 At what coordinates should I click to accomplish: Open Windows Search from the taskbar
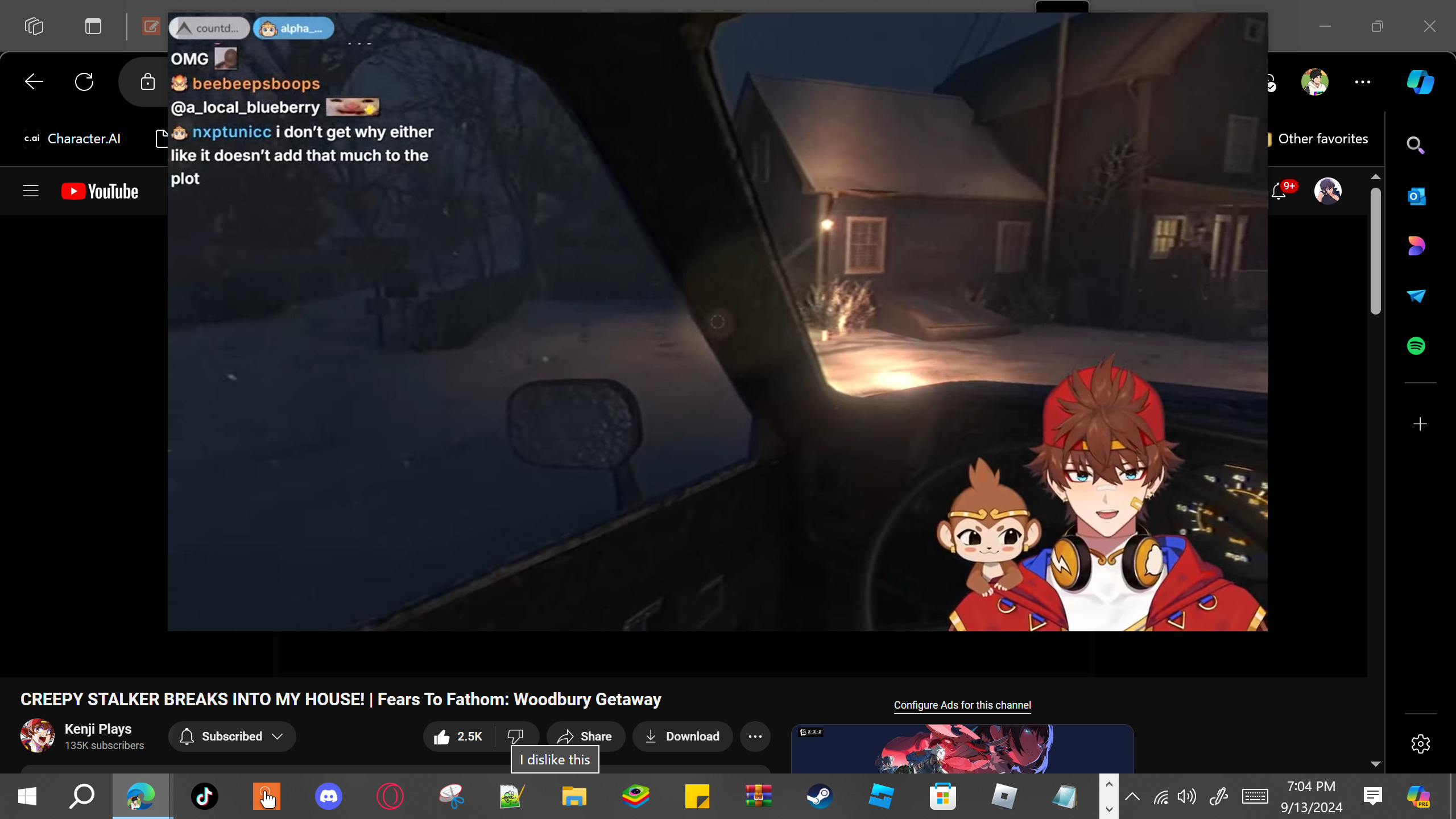pyautogui.click(x=81, y=796)
